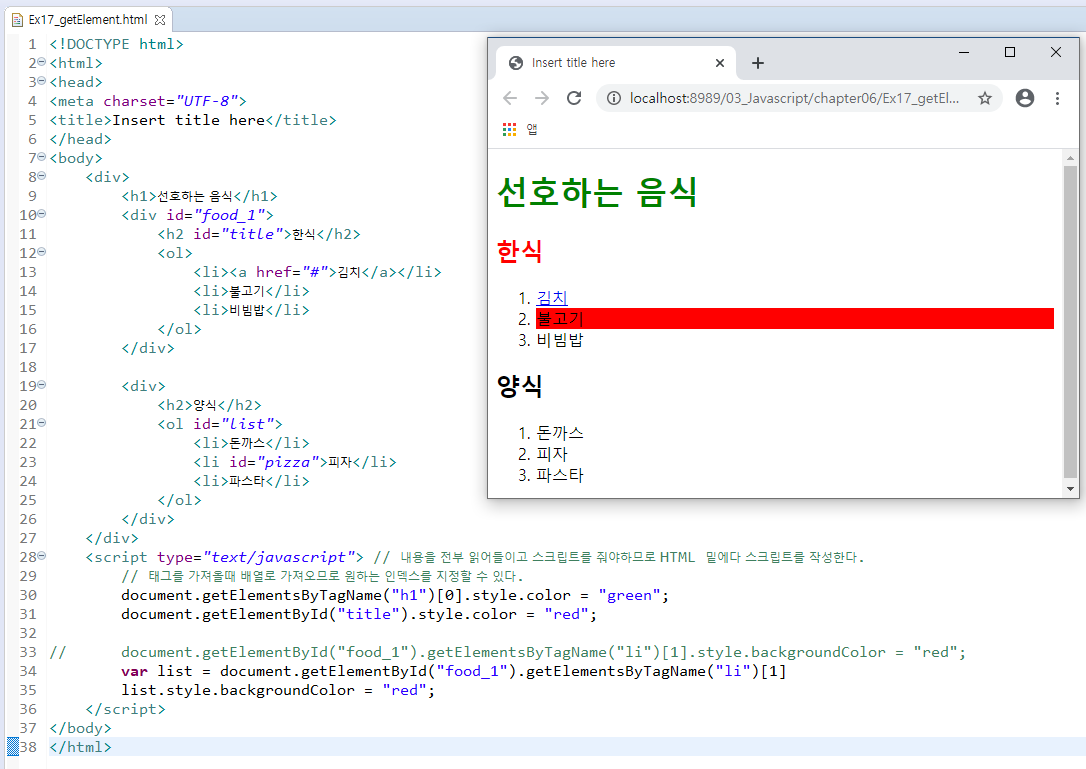The height and width of the screenshot is (769, 1086).
Task: Click the 'var list' declaration on line 34
Action: pos(454,671)
